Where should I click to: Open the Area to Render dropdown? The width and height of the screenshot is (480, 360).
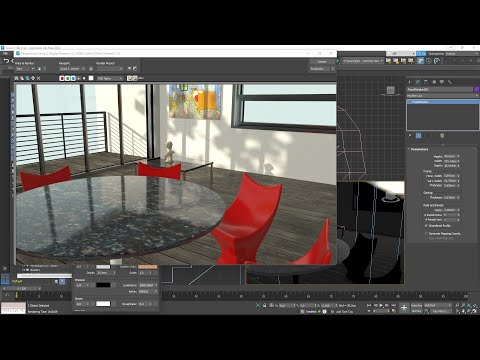tap(25, 69)
